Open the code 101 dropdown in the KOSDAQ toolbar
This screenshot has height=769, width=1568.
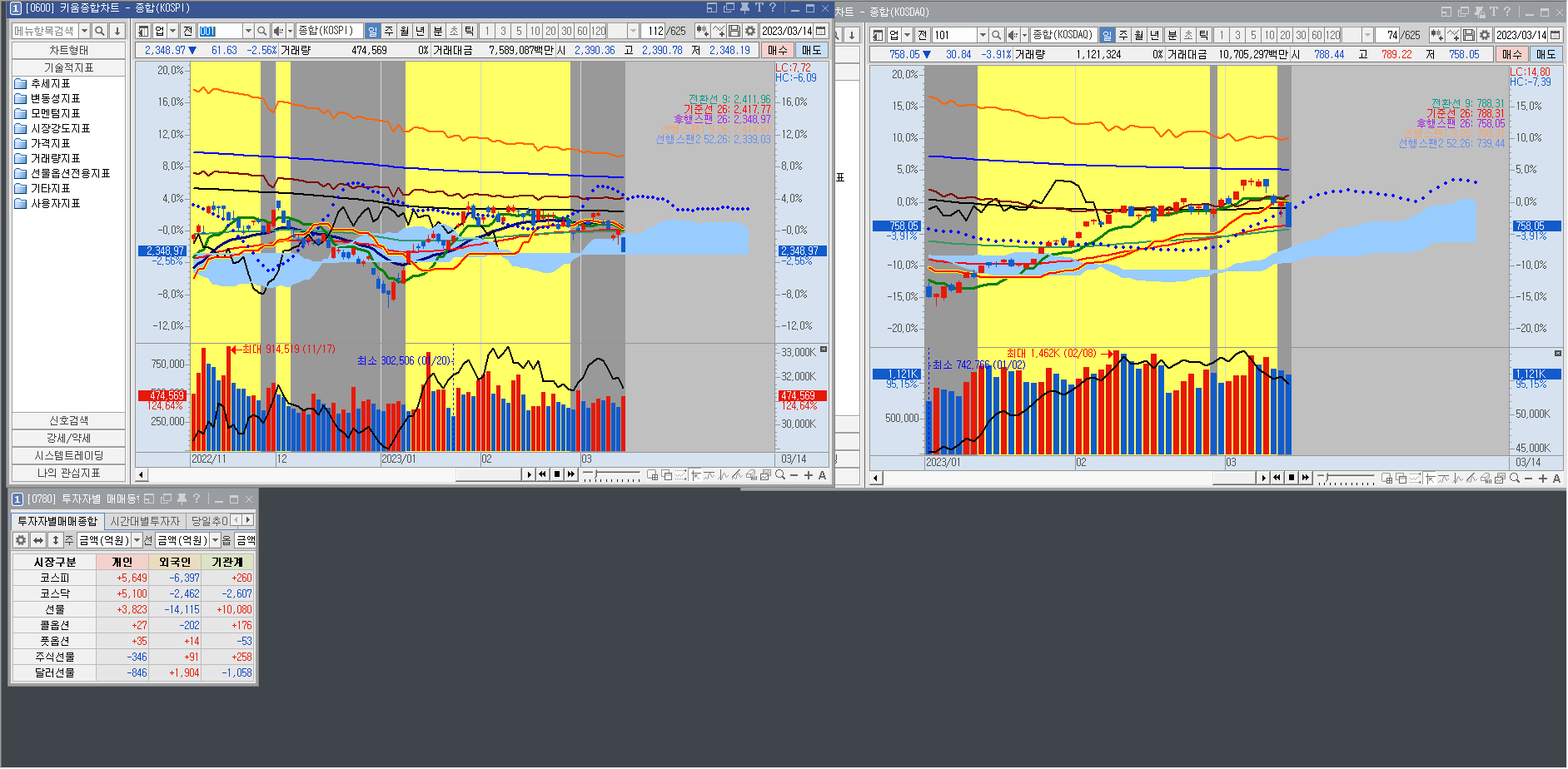[982, 35]
